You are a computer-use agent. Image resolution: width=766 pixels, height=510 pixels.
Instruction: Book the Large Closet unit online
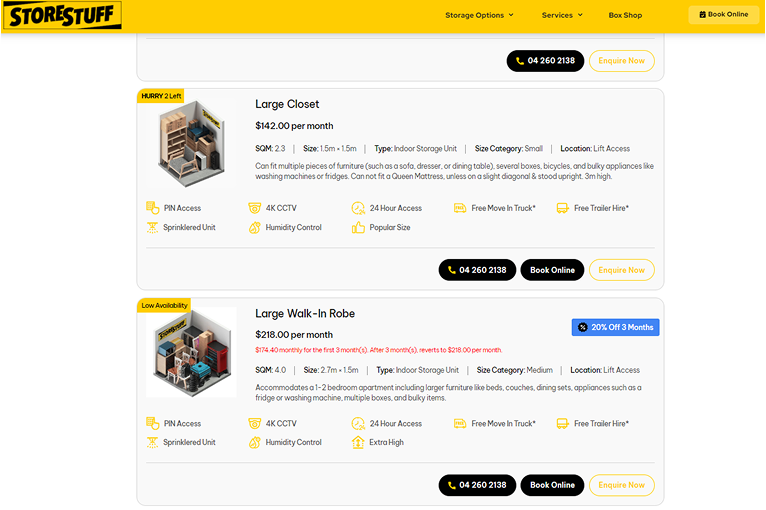(552, 270)
